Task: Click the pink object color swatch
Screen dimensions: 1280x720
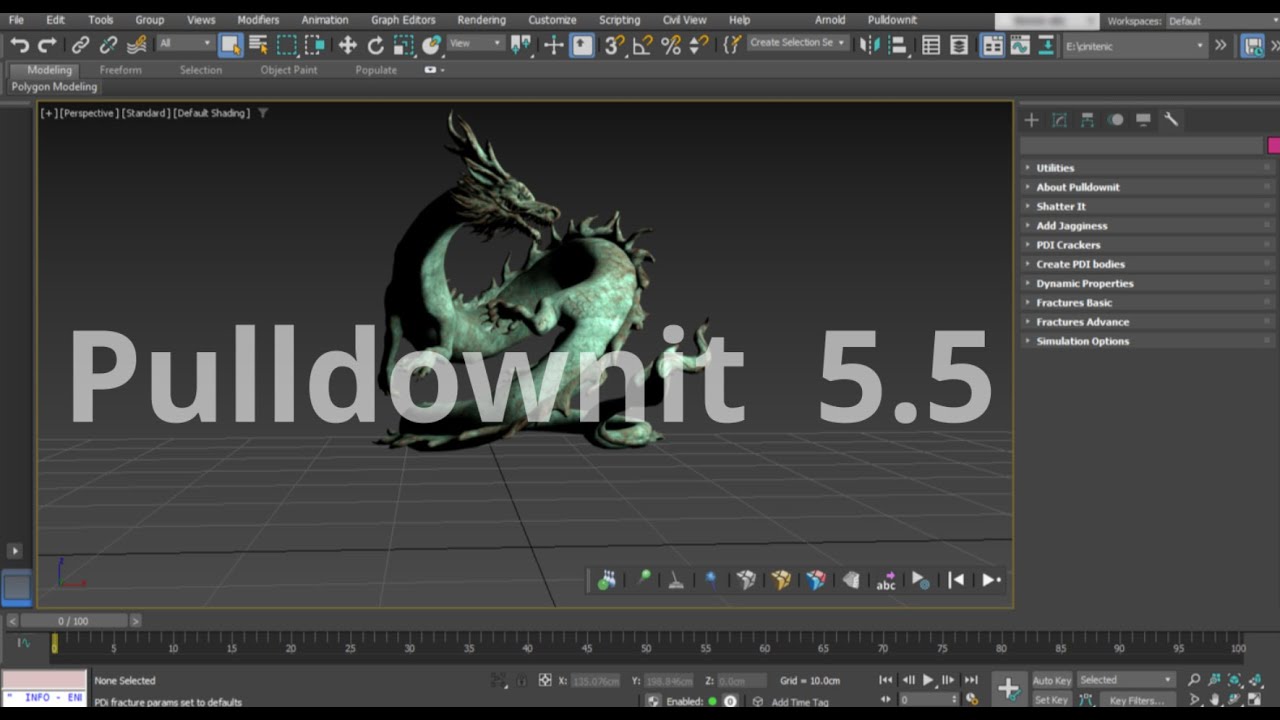Action: (x=1273, y=146)
